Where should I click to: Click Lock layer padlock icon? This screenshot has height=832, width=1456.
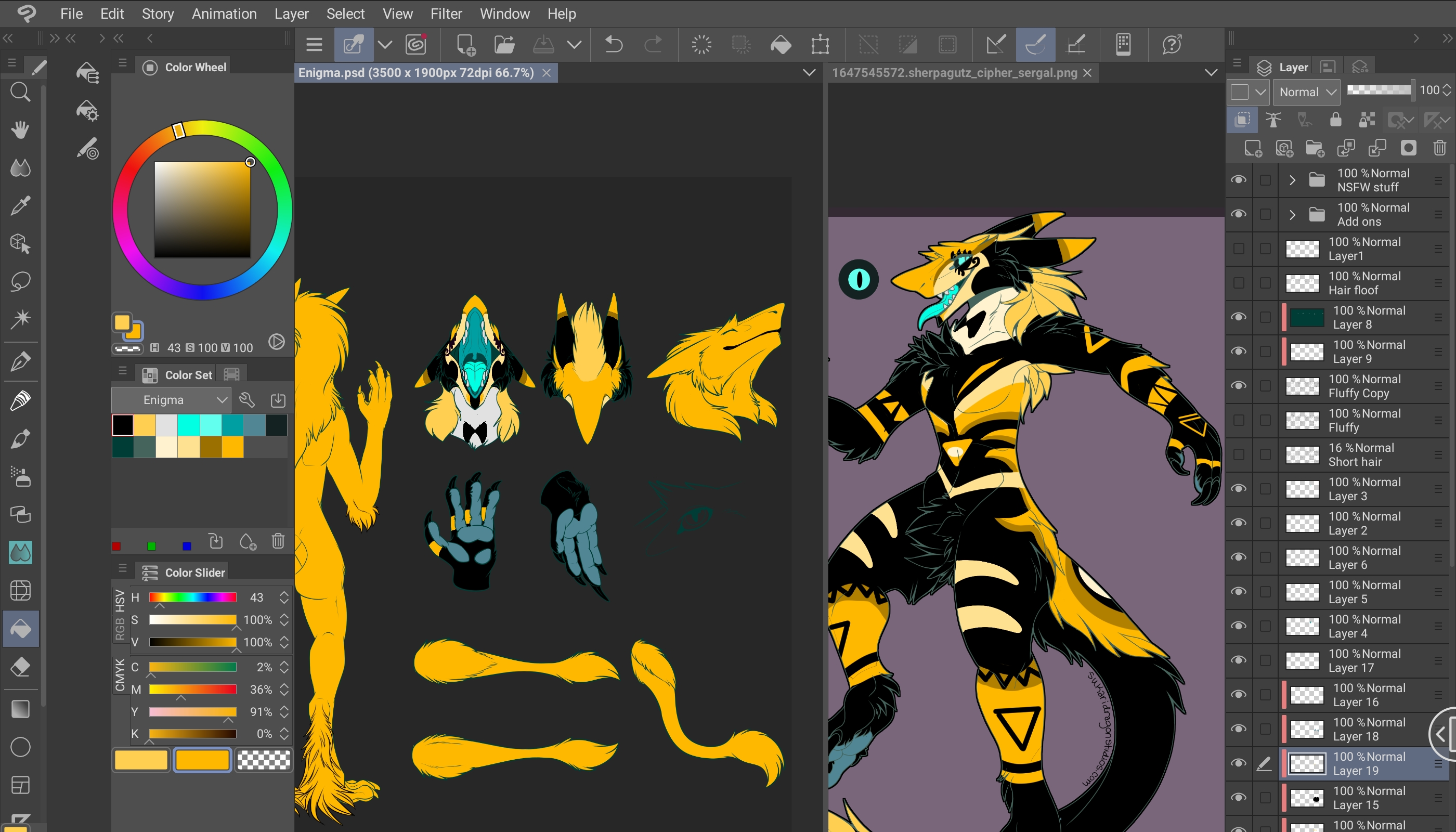pyautogui.click(x=1335, y=120)
